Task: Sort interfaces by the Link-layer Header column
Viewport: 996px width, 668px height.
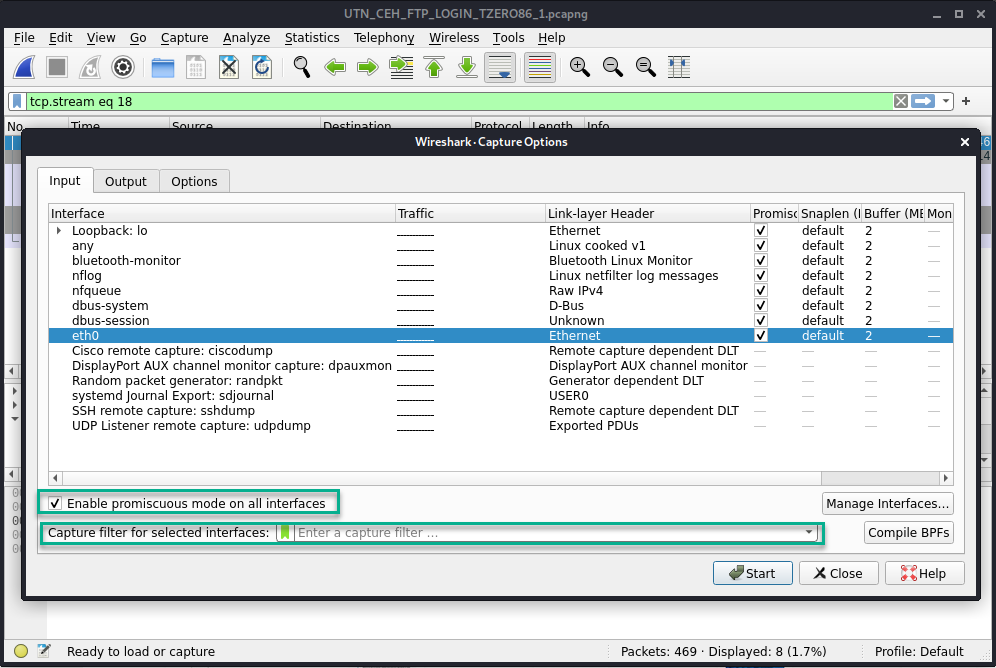Action: (x=647, y=213)
